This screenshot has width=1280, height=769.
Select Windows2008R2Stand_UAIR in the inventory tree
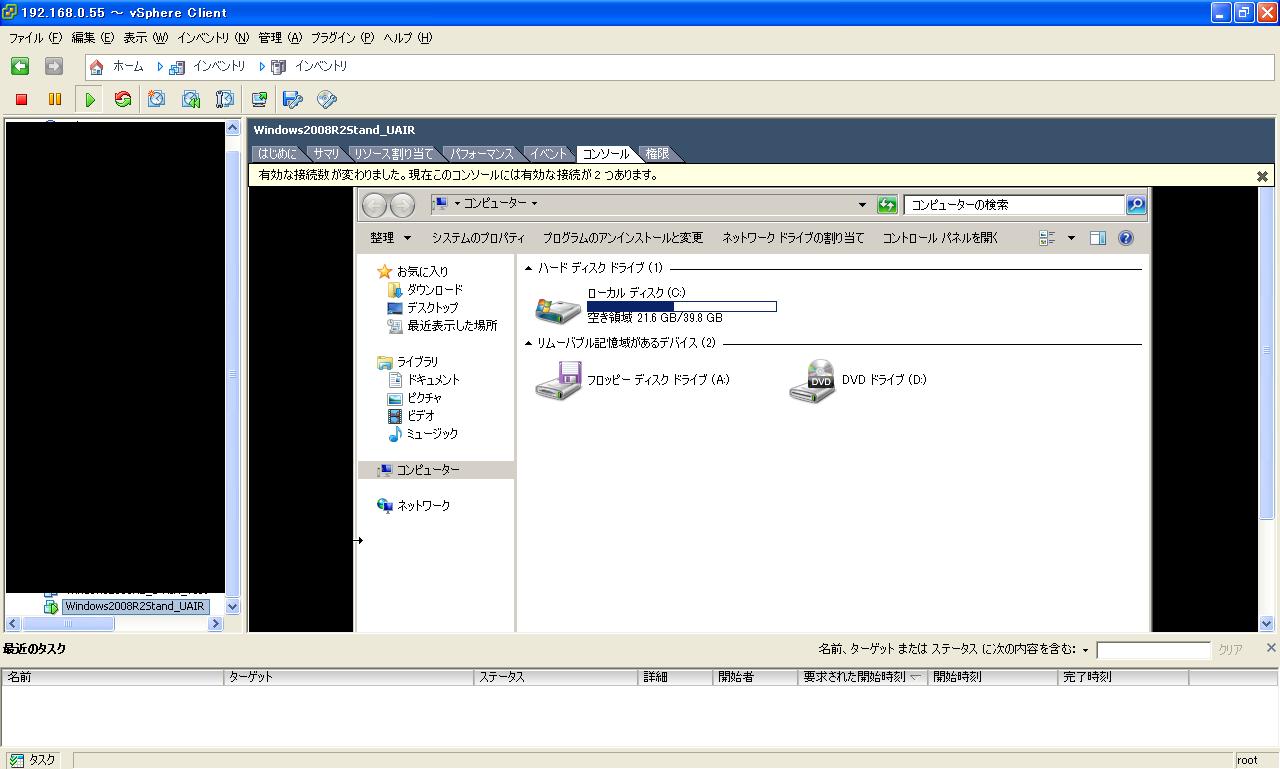tap(135, 606)
